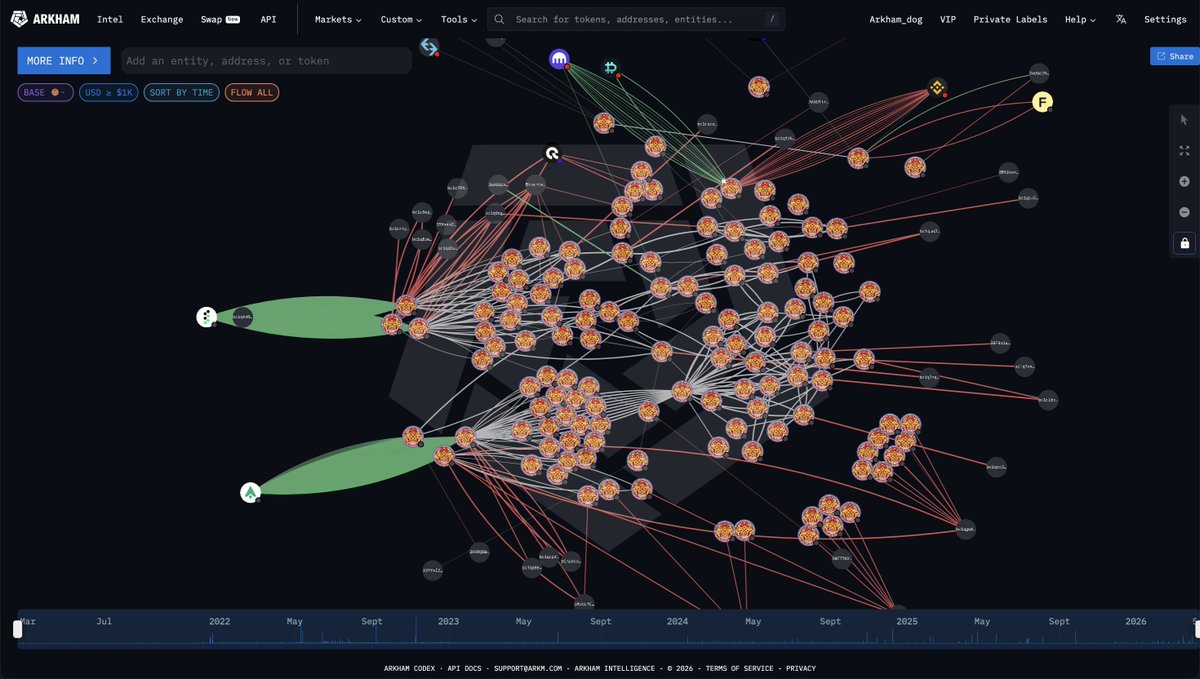Screen dimensions: 1200x679
Task: Click the search magnifier icon
Action: [x=500, y=19]
